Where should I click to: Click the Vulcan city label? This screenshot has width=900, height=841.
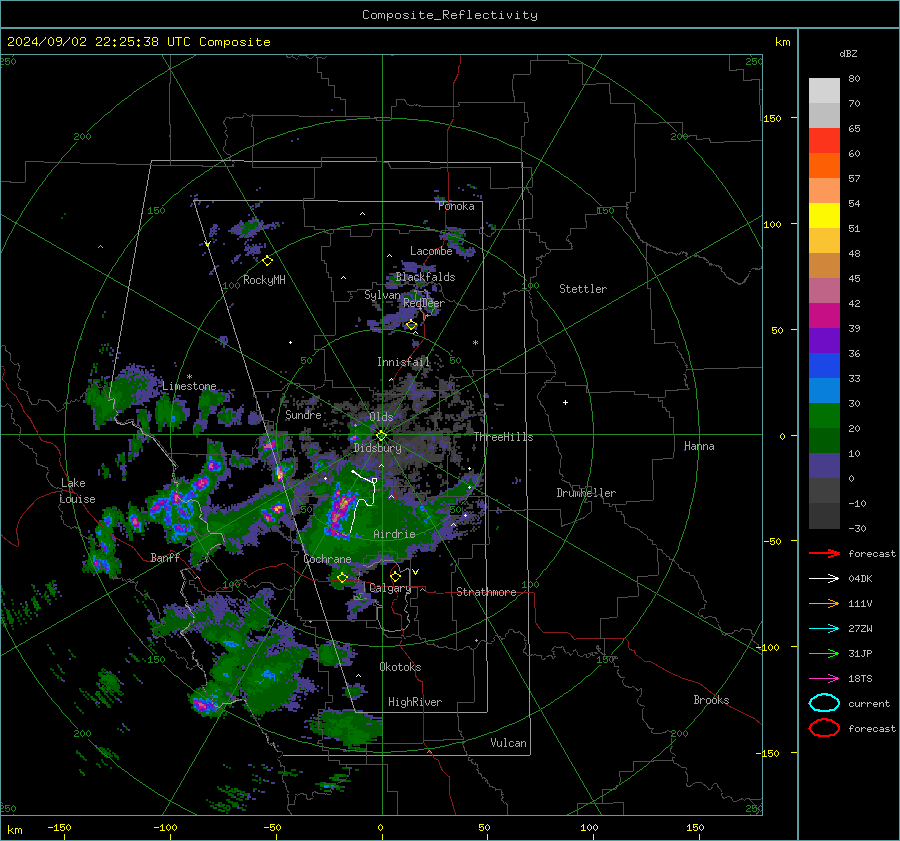[x=509, y=743]
